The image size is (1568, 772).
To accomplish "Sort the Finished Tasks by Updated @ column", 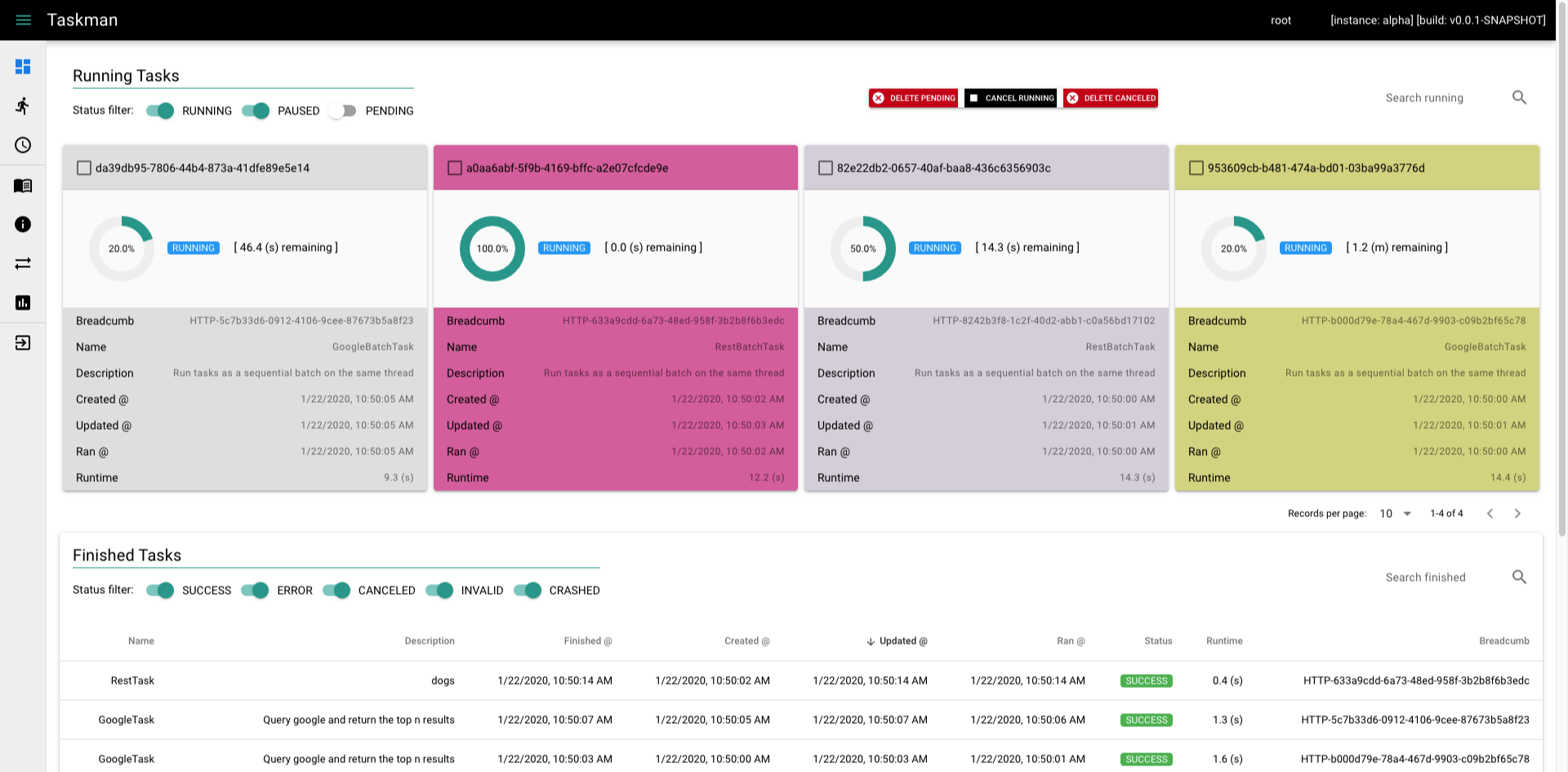I will (897, 640).
